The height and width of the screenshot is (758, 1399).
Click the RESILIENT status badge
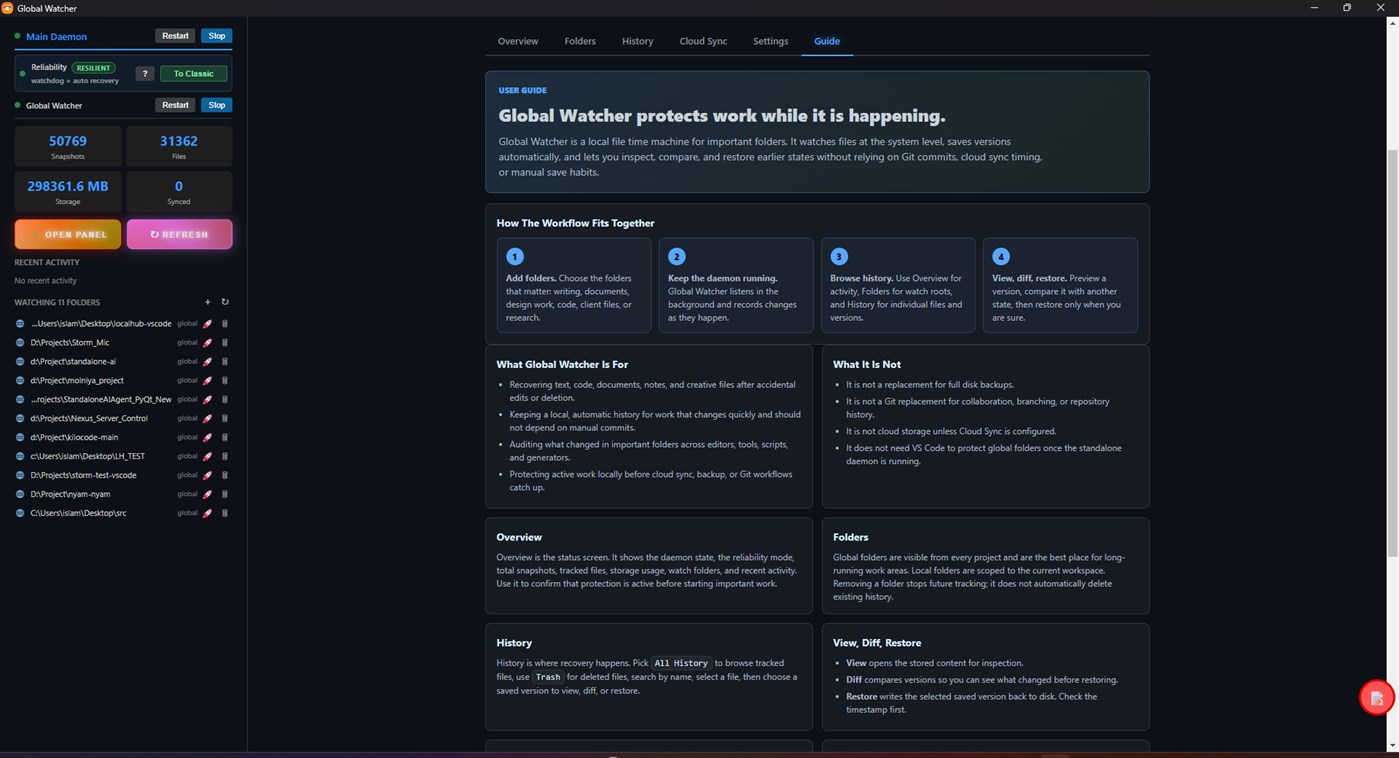coord(94,68)
